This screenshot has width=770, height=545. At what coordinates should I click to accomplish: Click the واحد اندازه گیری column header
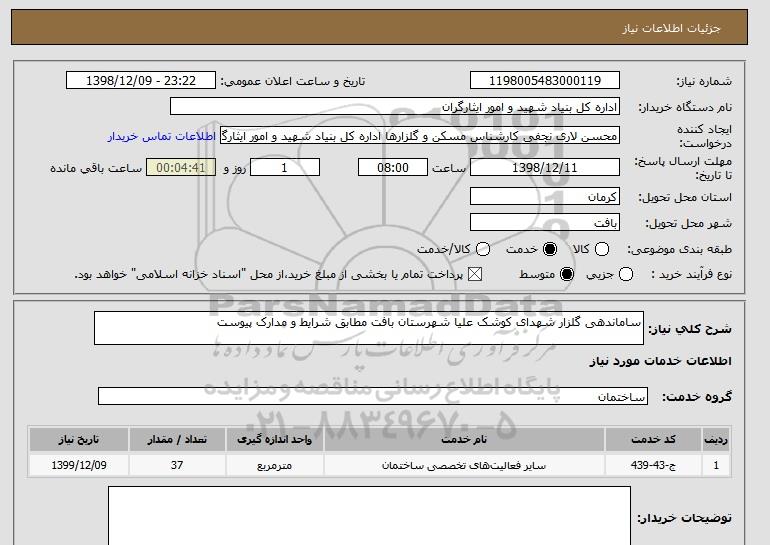(x=275, y=439)
